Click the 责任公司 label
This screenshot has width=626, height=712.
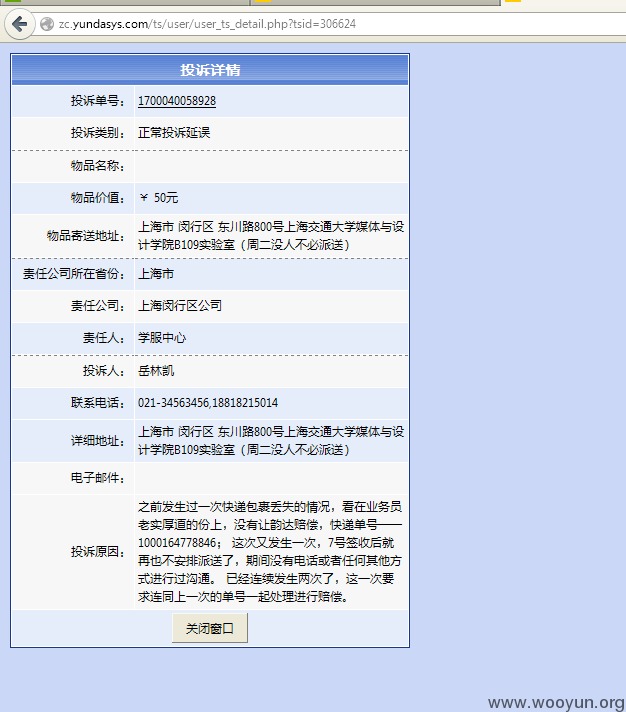[x=97, y=306]
